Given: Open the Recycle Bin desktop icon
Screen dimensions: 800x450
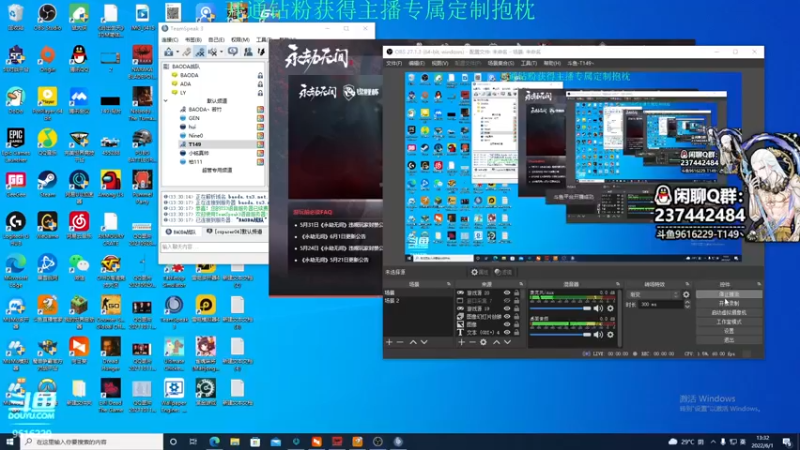Looking at the screenshot, I should coord(15,17).
